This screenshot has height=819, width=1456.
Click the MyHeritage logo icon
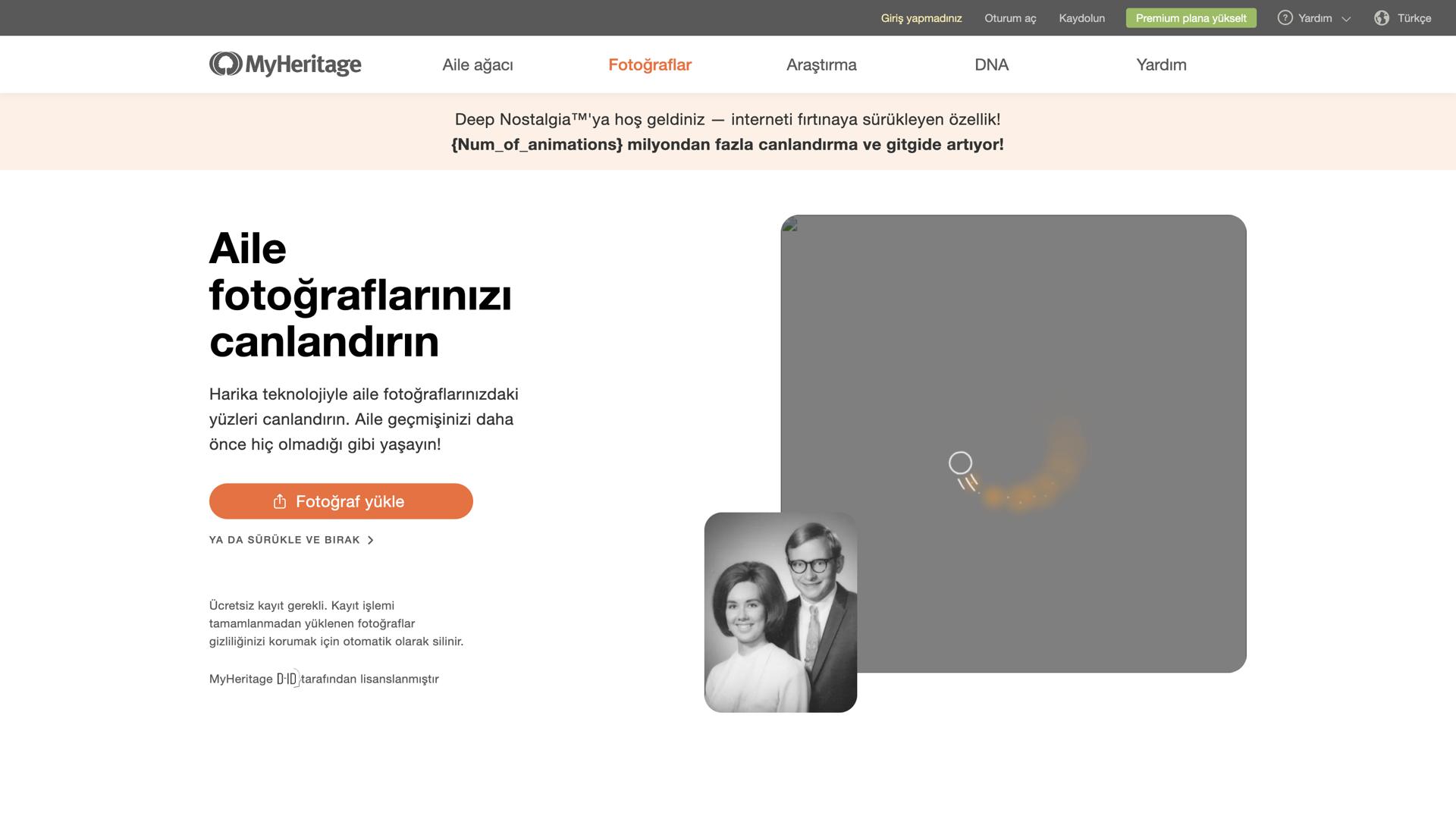tap(226, 64)
